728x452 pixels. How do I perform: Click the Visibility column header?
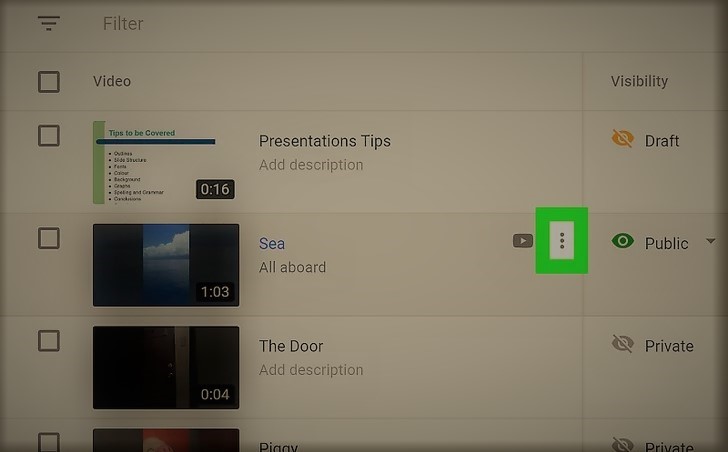coord(639,81)
